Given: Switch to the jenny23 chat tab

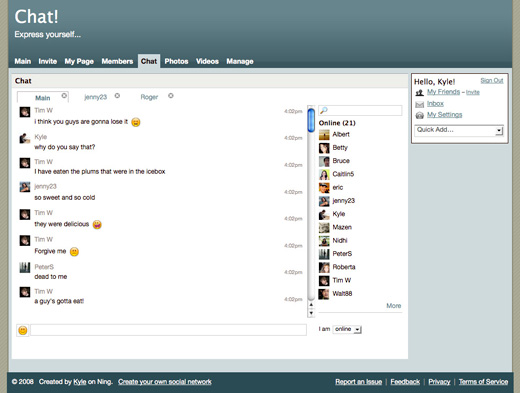Looking at the screenshot, I should [x=96, y=97].
